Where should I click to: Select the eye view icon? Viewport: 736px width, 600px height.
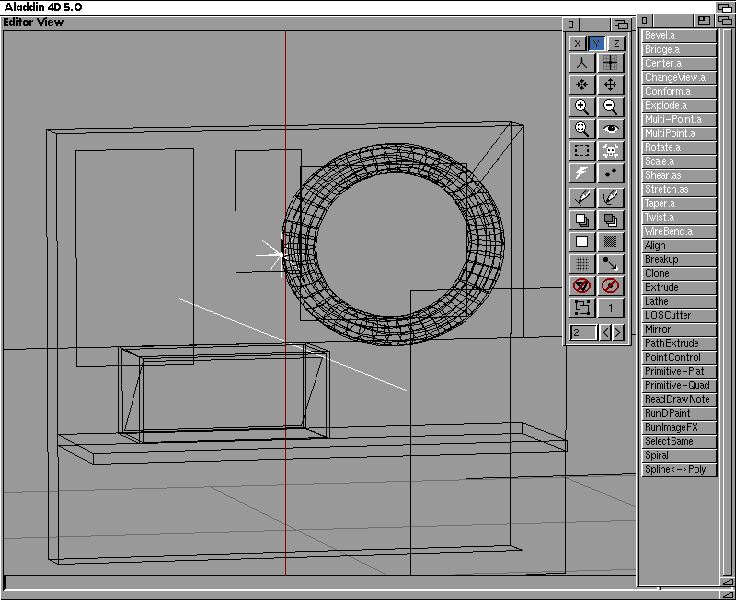click(x=610, y=129)
